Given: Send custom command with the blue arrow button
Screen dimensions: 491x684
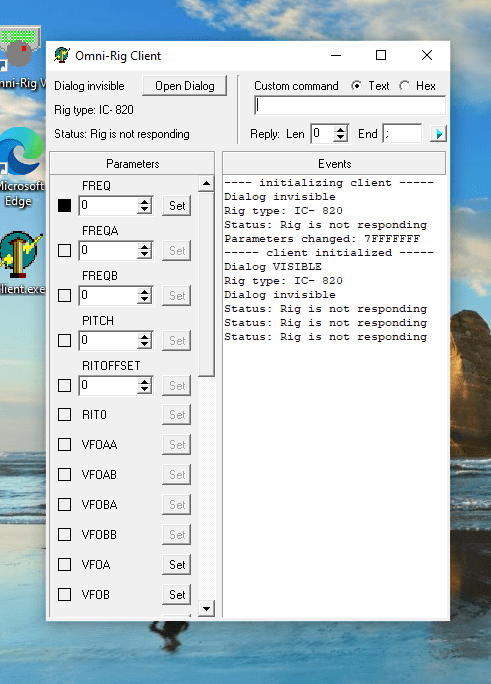Looking at the screenshot, I should (x=438, y=133).
